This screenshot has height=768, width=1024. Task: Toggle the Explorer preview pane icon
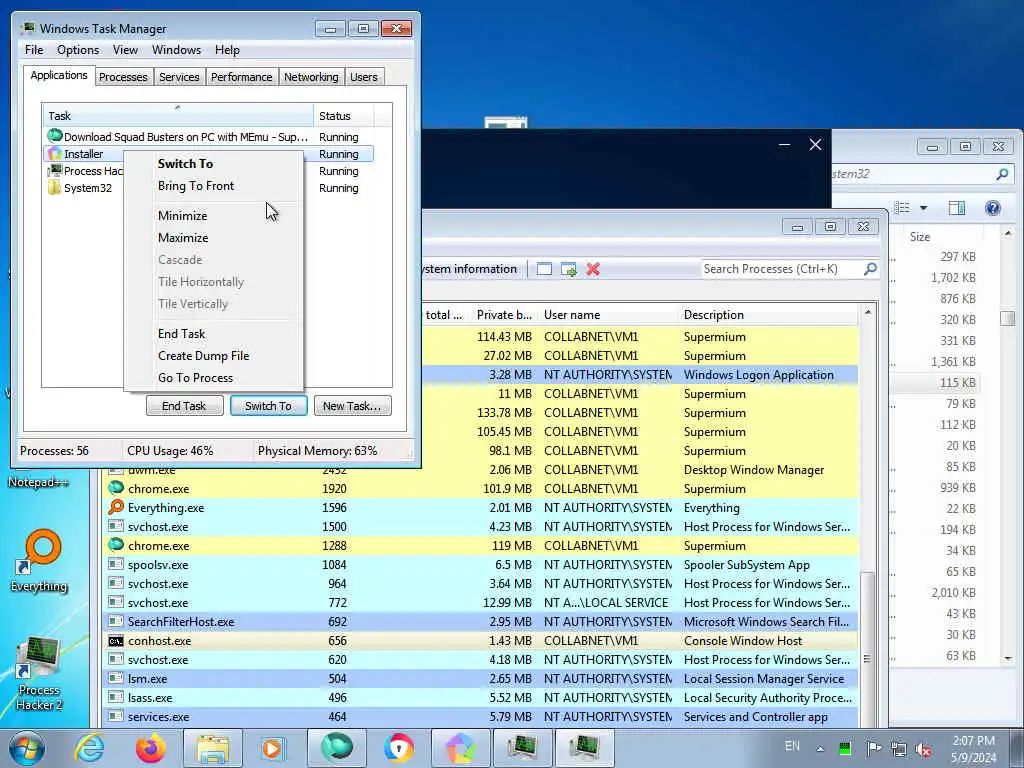(x=957, y=208)
